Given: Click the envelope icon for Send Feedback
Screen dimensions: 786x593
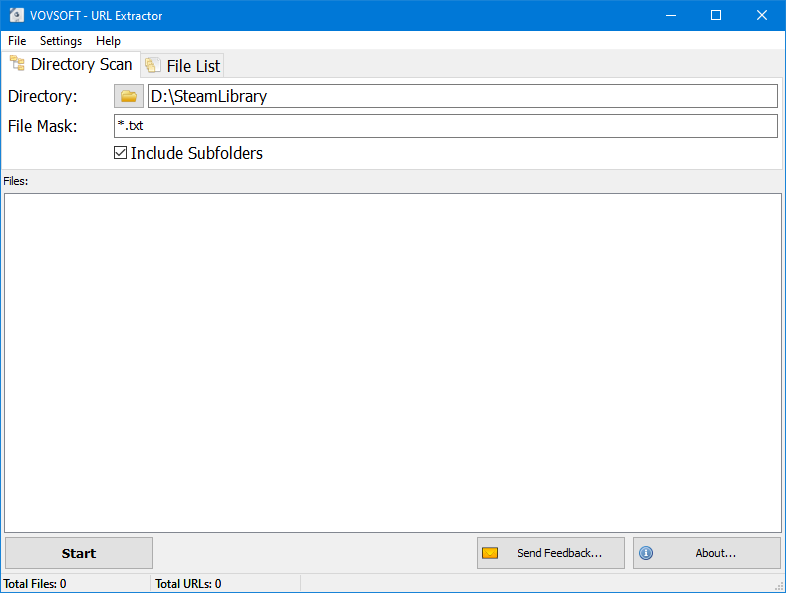Looking at the screenshot, I should 490,553.
